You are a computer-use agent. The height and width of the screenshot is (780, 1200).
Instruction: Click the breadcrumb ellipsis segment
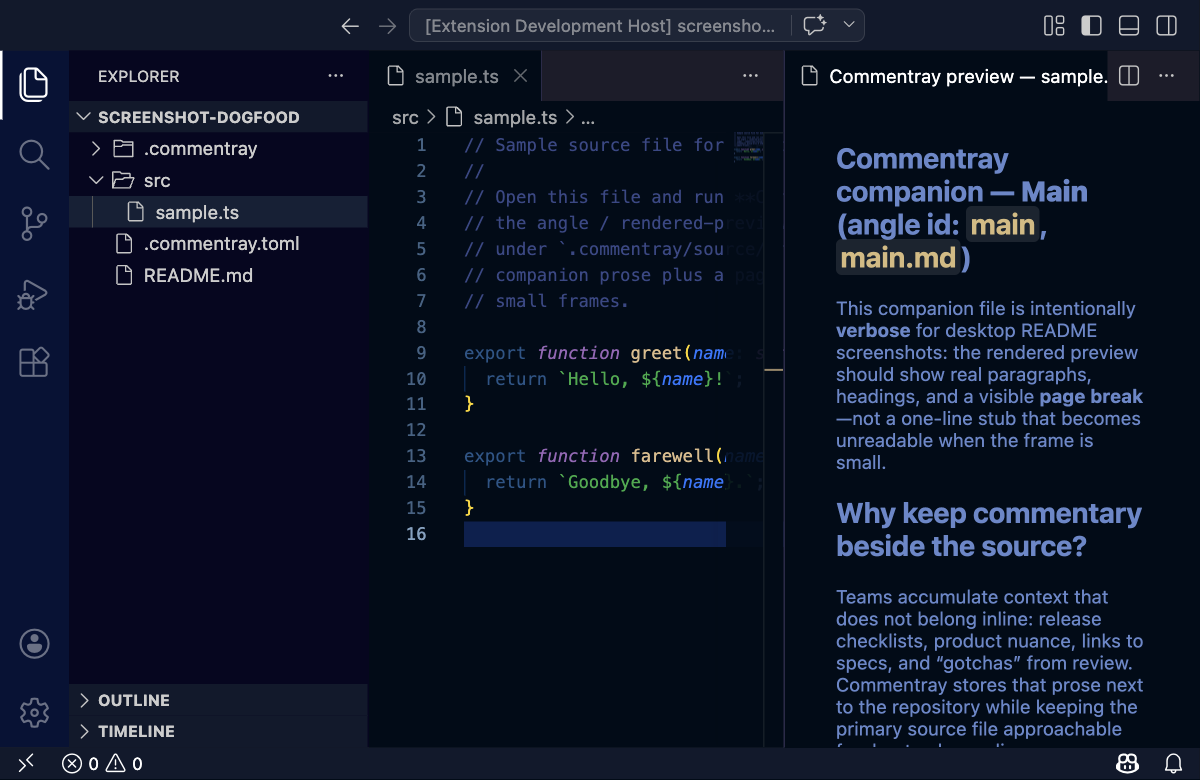coord(587,117)
